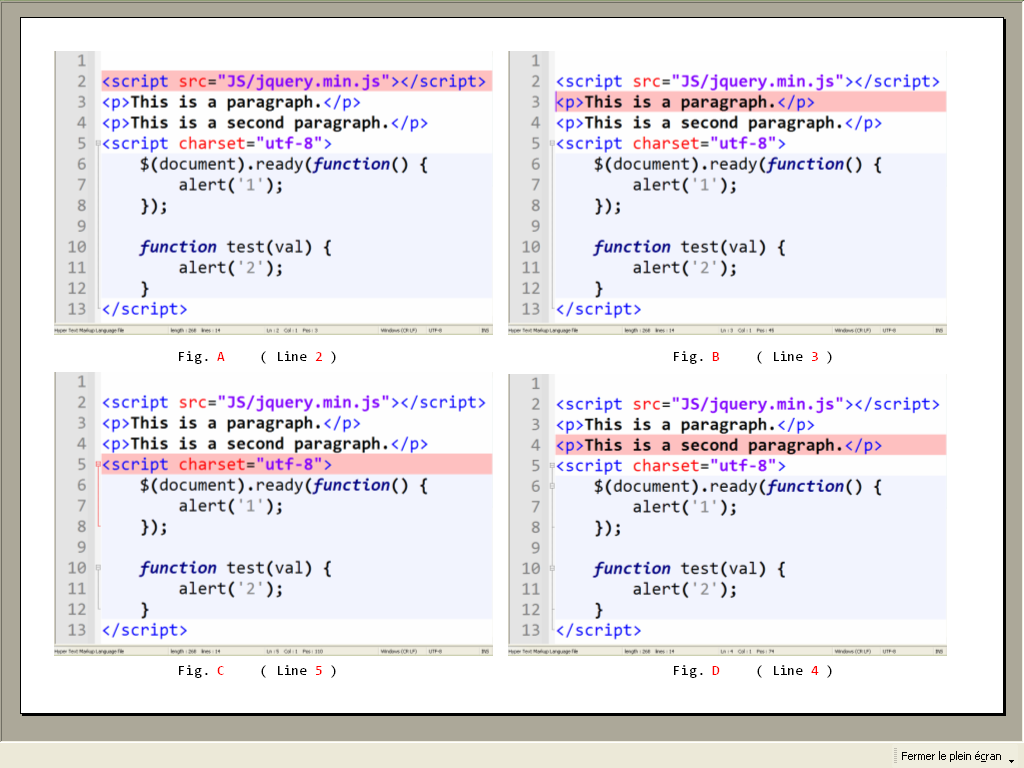This screenshot has height=768, width=1024.
Task: Click 'alert('2');' in Fig. A
Action: [x=231, y=268]
